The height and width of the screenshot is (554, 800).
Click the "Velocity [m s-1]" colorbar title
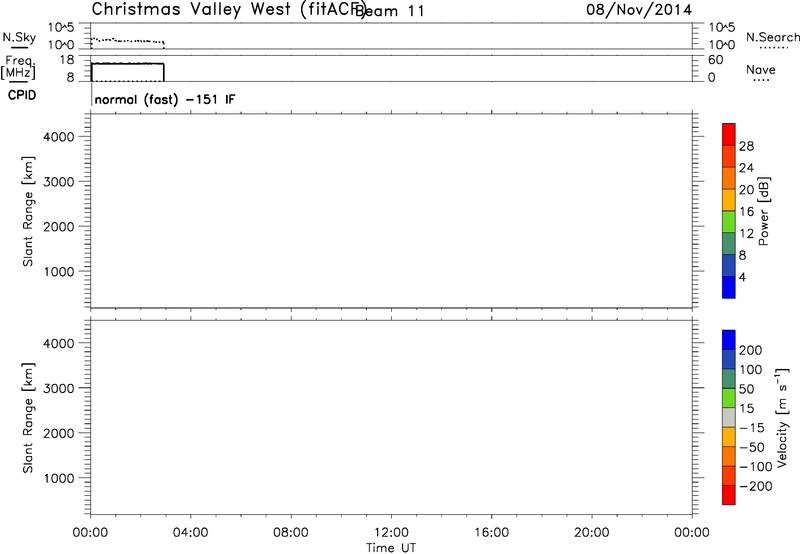coord(782,417)
